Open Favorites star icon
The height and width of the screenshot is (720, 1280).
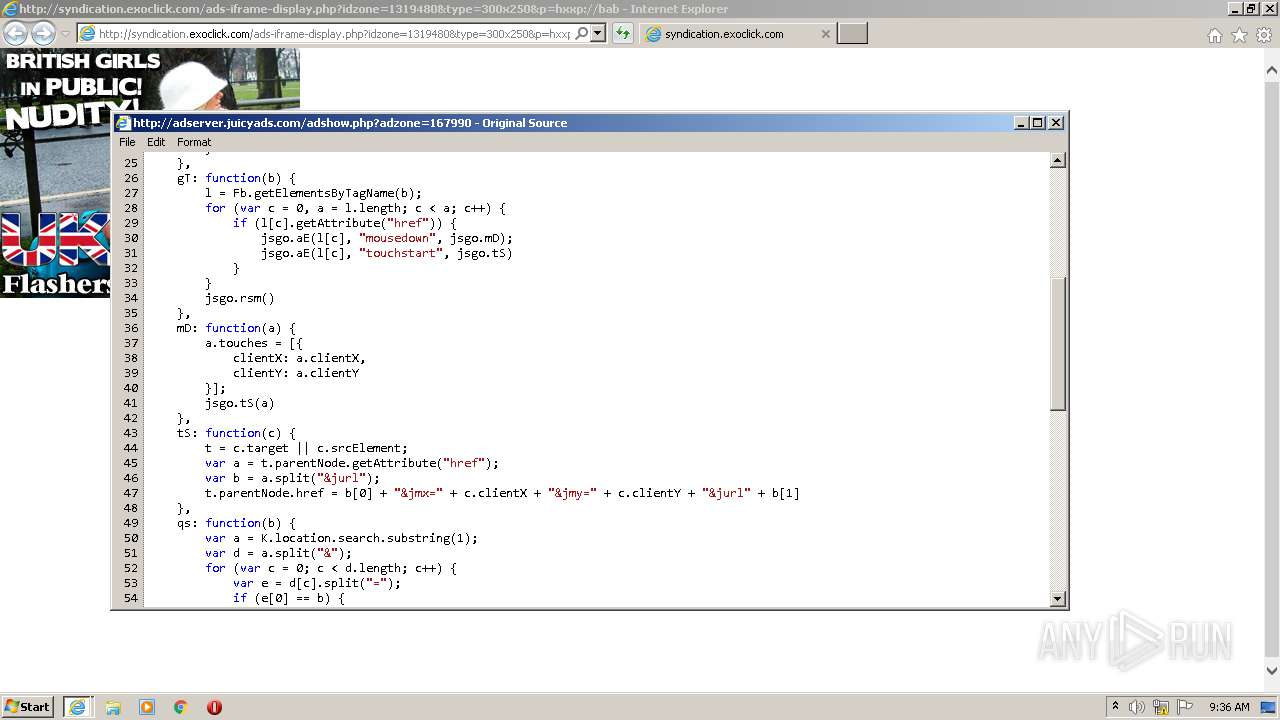[1239, 35]
